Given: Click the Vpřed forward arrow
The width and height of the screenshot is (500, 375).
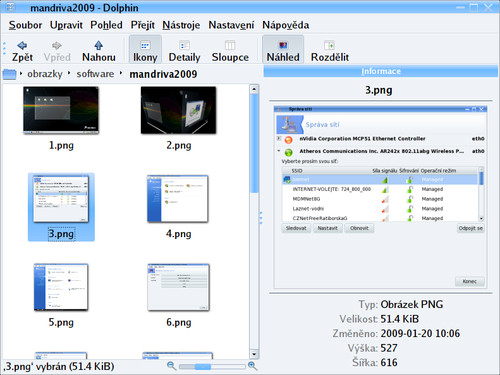Looking at the screenshot, I should click(x=57, y=51).
